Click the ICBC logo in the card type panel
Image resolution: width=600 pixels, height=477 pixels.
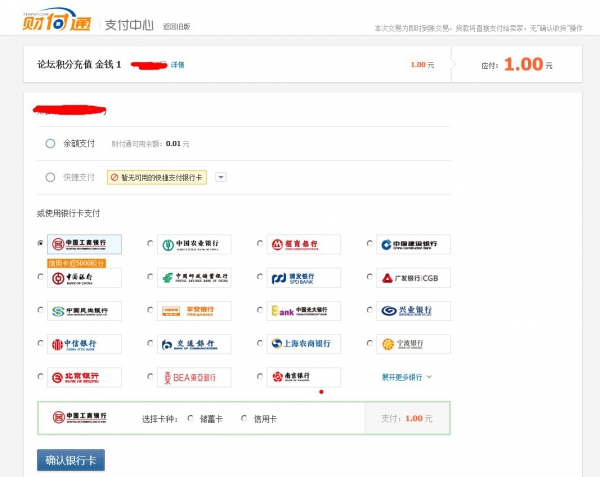click(x=80, y=417)
